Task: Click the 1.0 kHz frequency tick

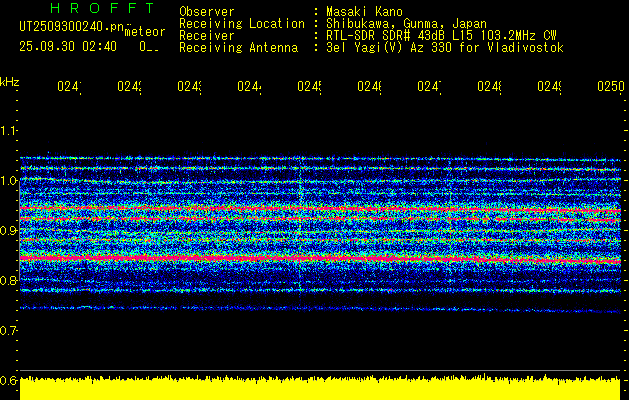Action: pyautogui.click(x=10, y=181)
